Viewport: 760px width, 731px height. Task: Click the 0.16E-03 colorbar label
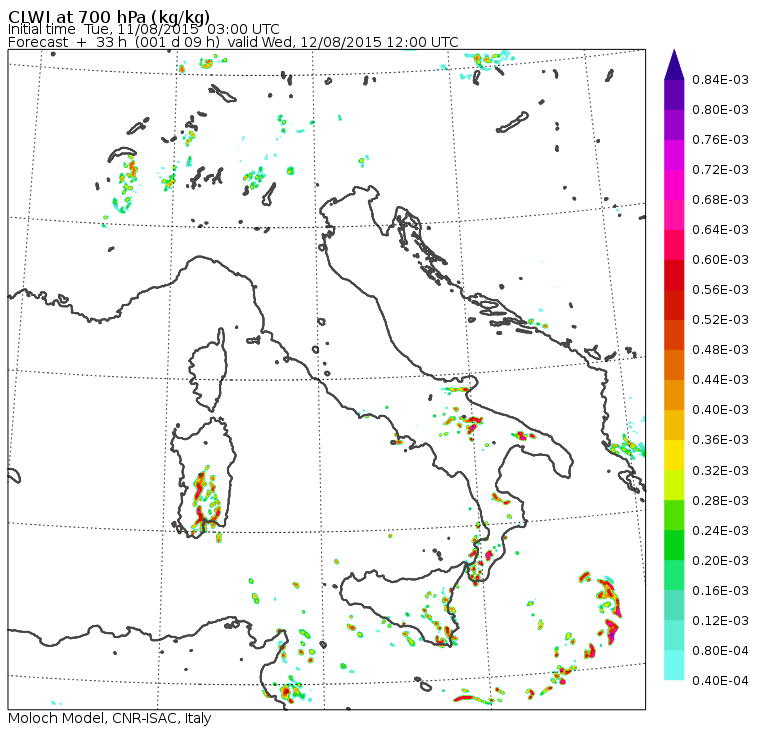tap(720, 591)
